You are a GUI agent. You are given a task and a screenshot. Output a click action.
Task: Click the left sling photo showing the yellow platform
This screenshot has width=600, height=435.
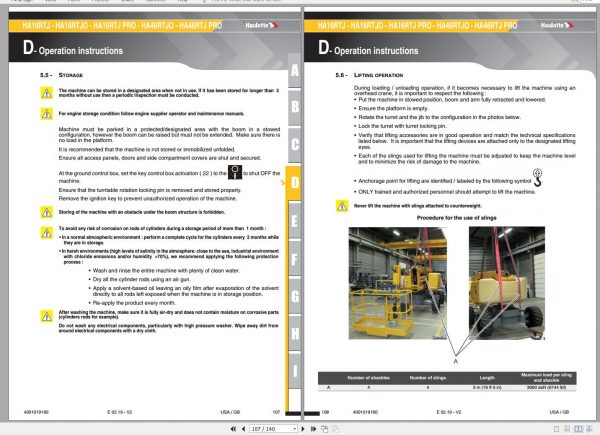coord(398,283)
